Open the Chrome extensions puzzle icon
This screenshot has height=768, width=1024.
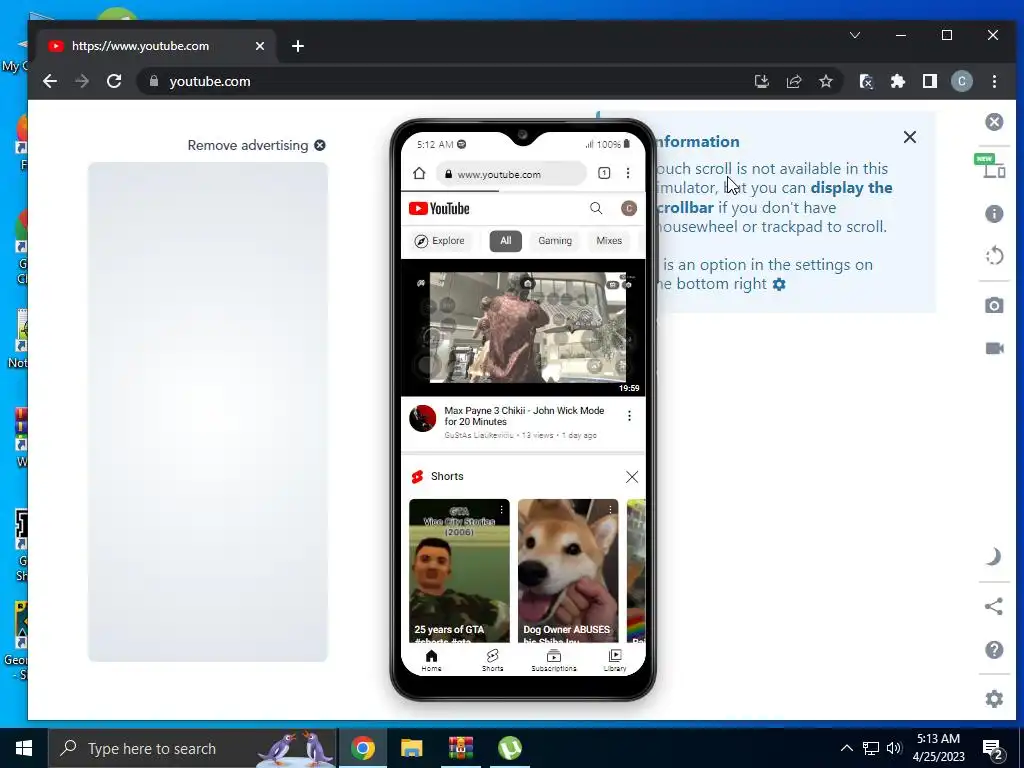898,81
